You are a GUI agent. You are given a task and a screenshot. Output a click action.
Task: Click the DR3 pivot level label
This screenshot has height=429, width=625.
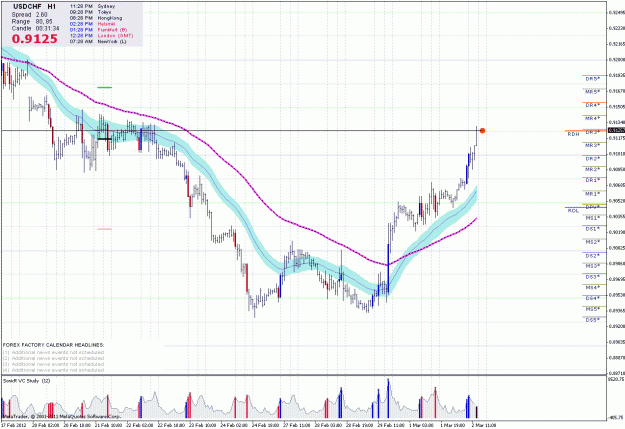[x=593, y=132]
